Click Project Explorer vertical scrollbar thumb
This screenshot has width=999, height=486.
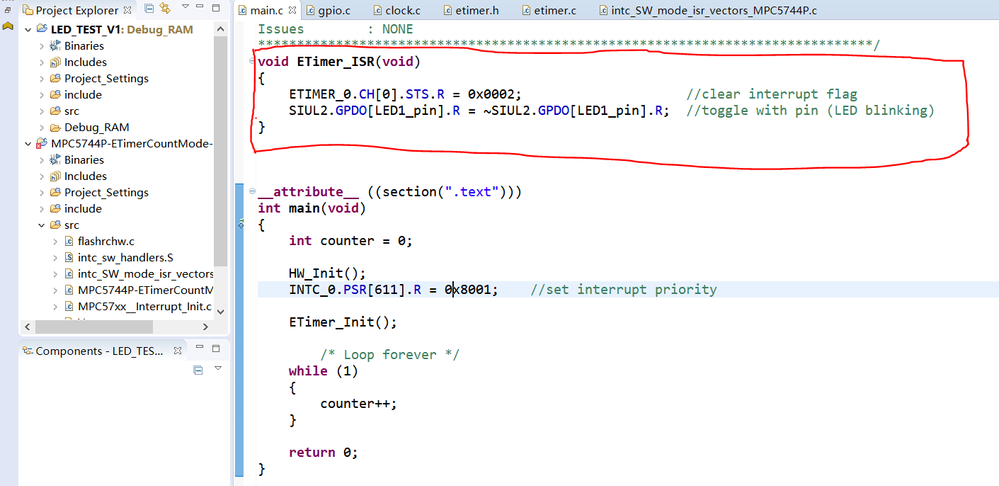pos(220,151)
